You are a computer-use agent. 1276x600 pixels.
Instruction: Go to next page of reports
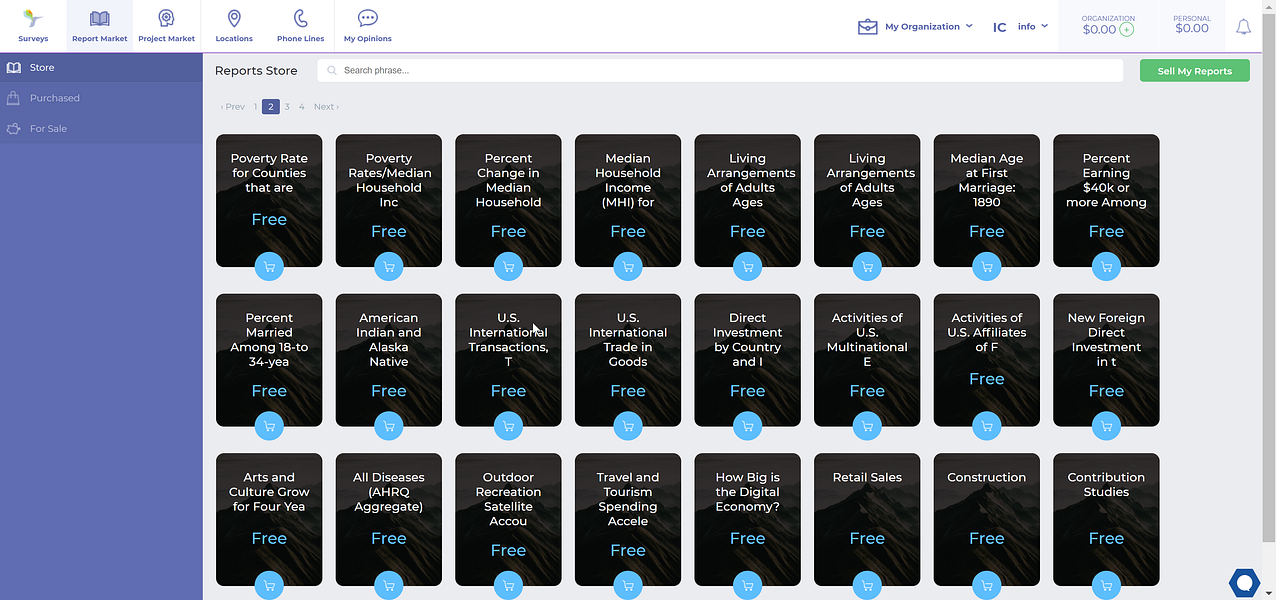pos(326,107)
